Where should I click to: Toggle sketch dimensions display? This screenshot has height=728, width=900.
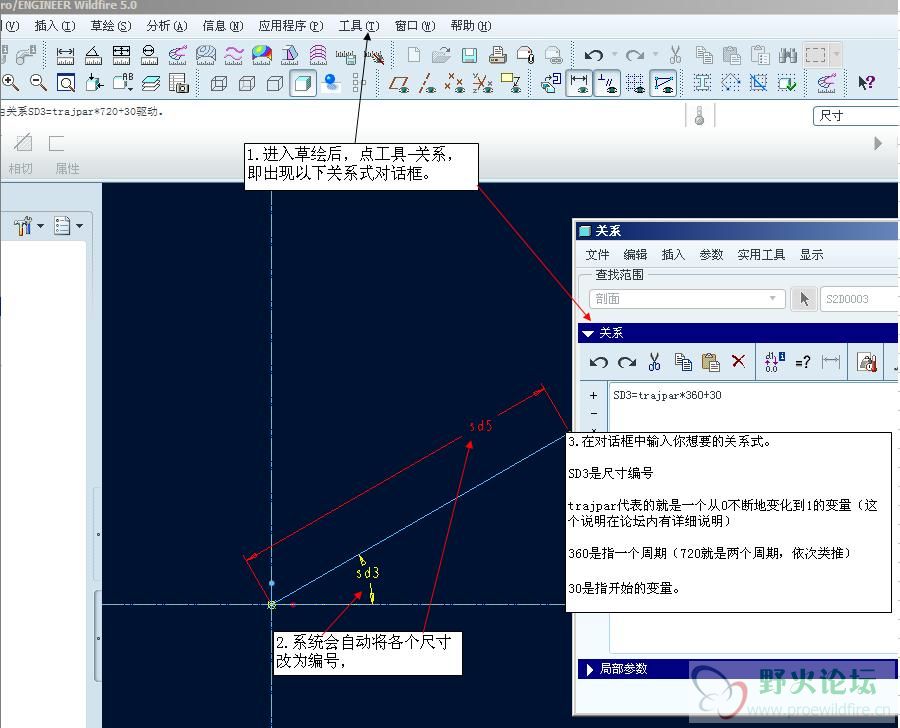pyautogui.click(x=579, y=83)
